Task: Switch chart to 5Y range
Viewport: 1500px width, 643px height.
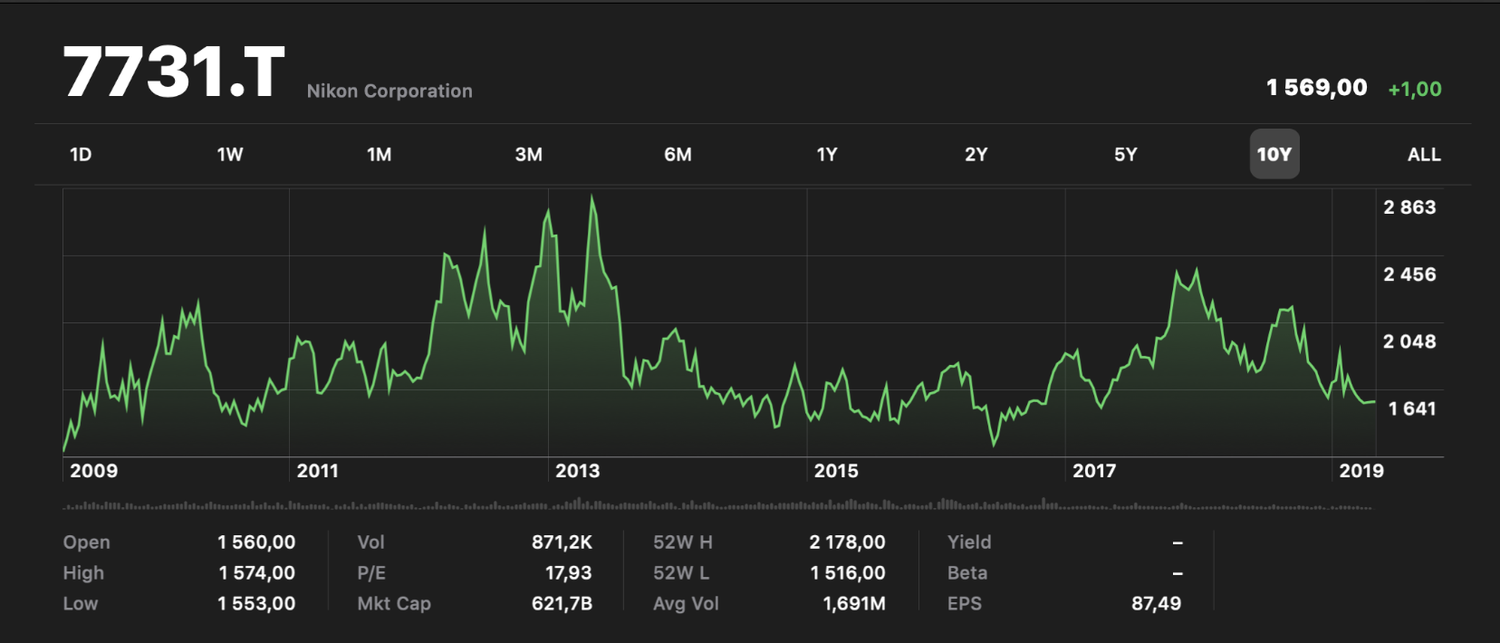Action: 1126,155
